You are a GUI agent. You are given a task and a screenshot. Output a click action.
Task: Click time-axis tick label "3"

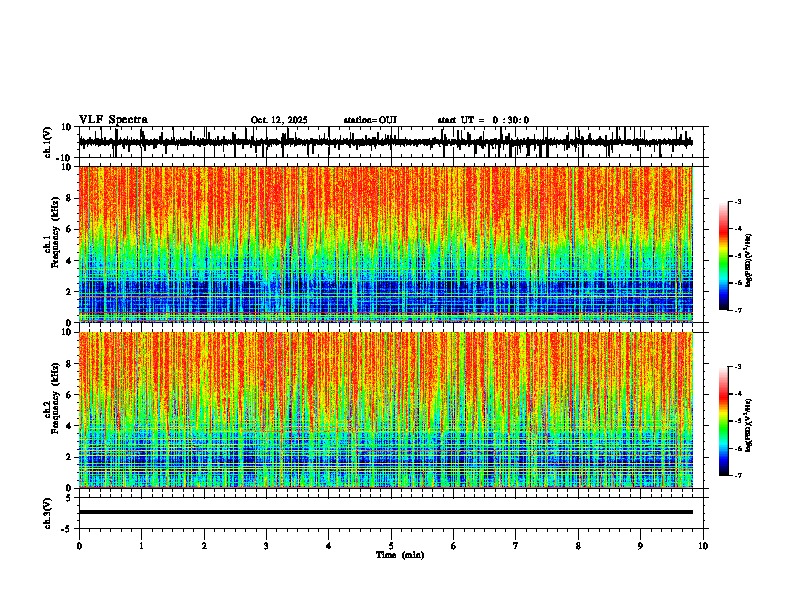[x=266, y=546]
